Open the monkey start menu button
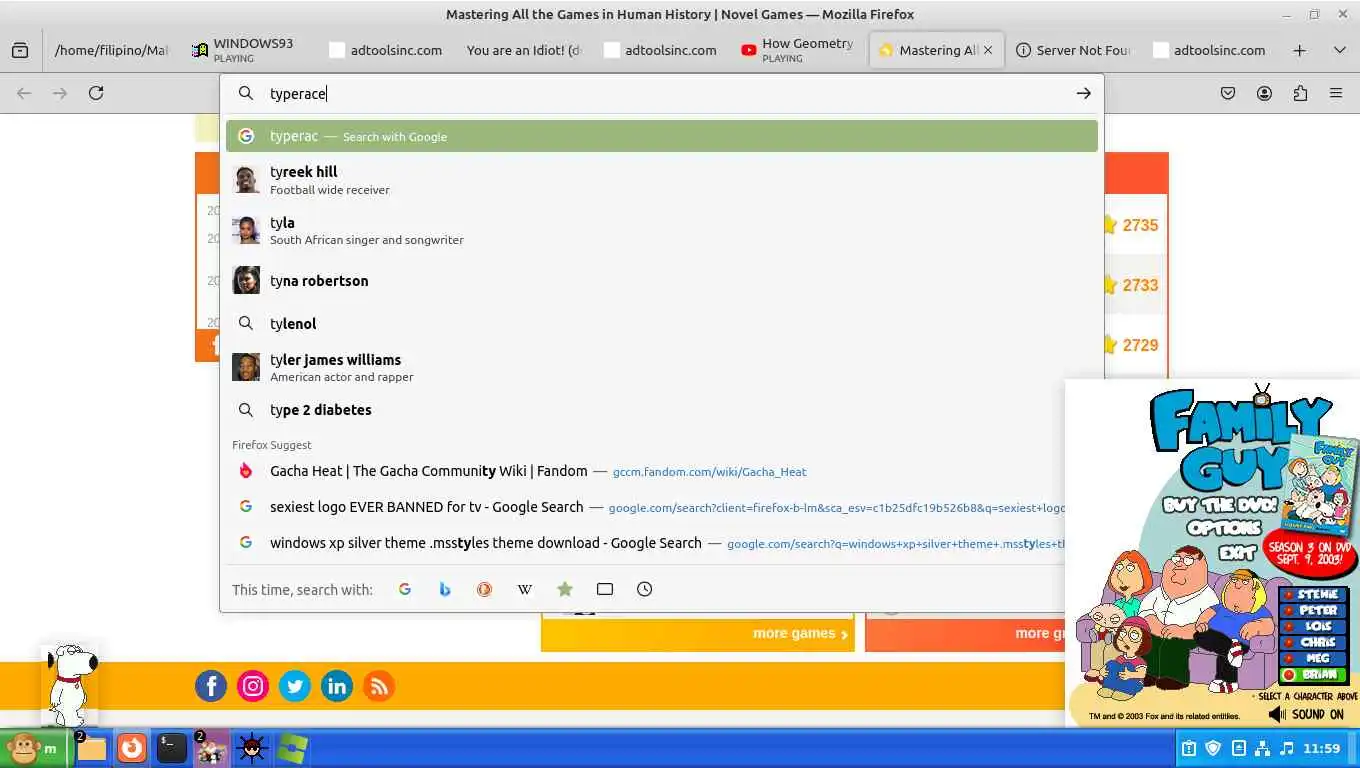1360x768 pixels. 33,748
